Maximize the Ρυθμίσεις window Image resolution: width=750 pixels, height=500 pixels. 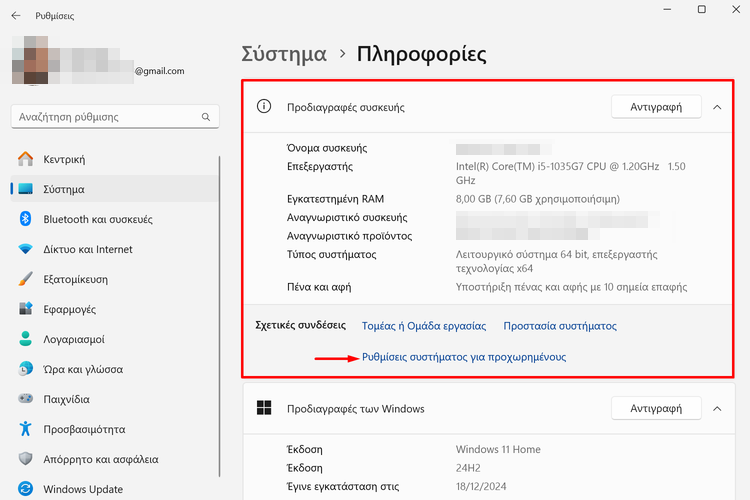pos(702,9)
